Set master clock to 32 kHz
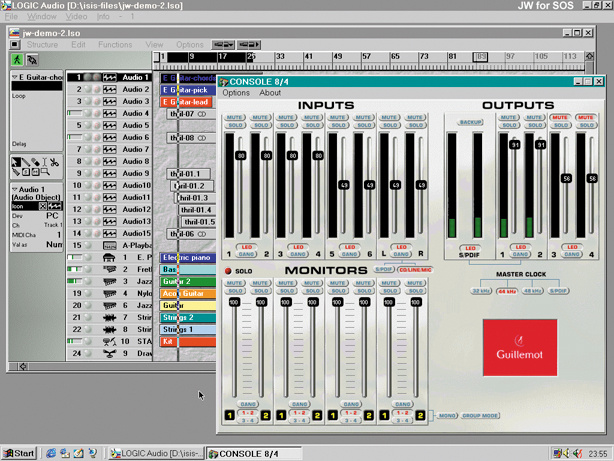 (481, 291)
